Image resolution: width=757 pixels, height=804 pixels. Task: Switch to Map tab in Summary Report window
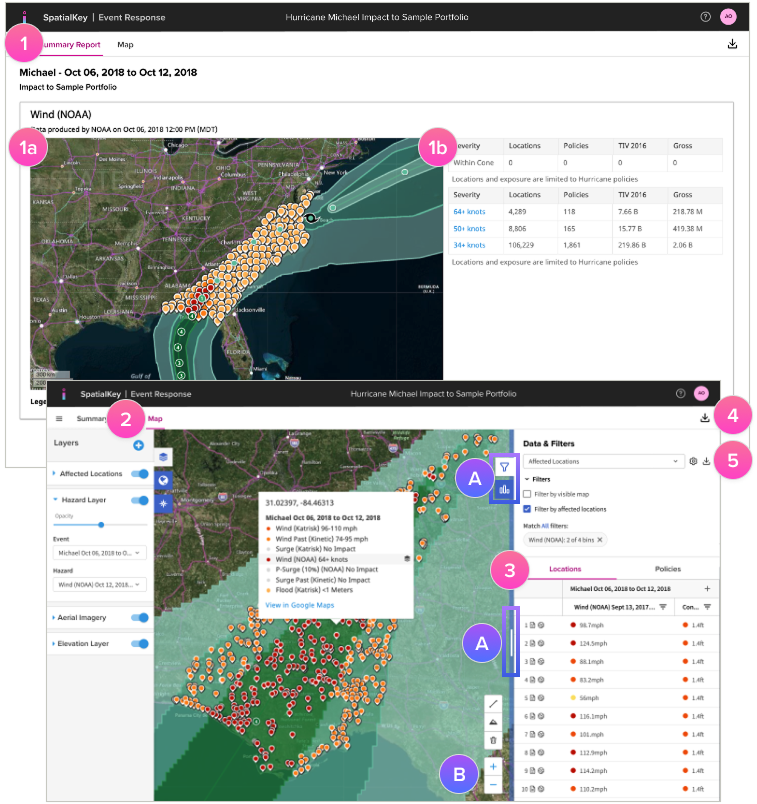tap(125, 45)
